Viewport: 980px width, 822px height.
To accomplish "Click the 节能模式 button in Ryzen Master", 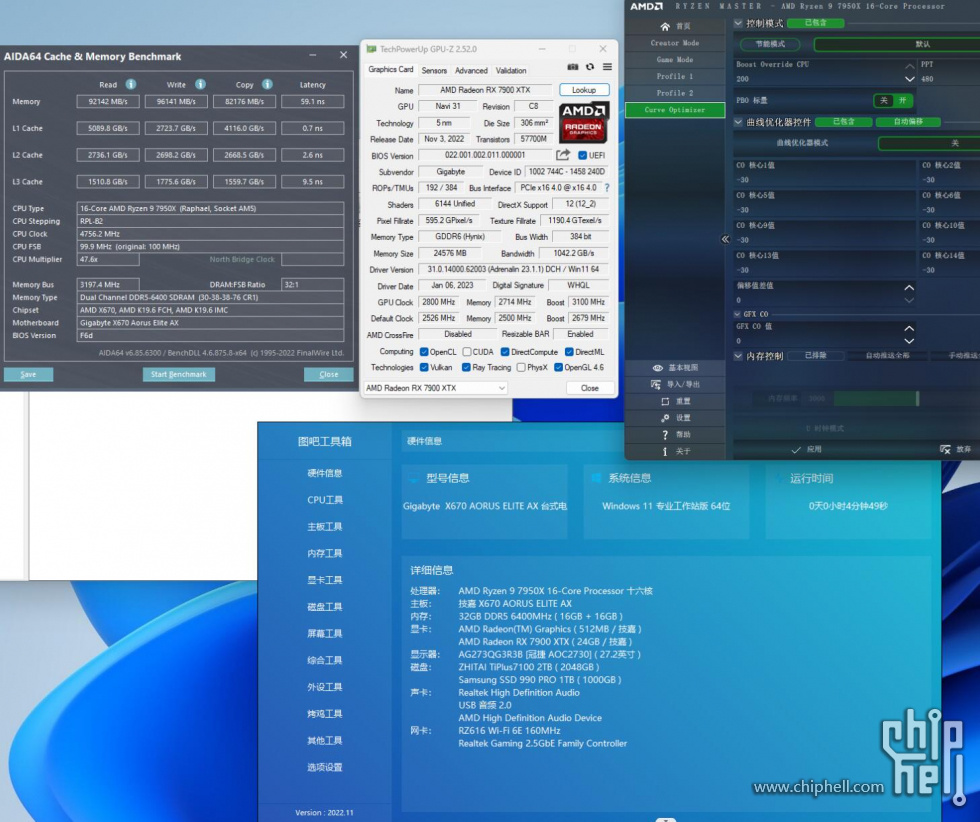I will [770, 44].
